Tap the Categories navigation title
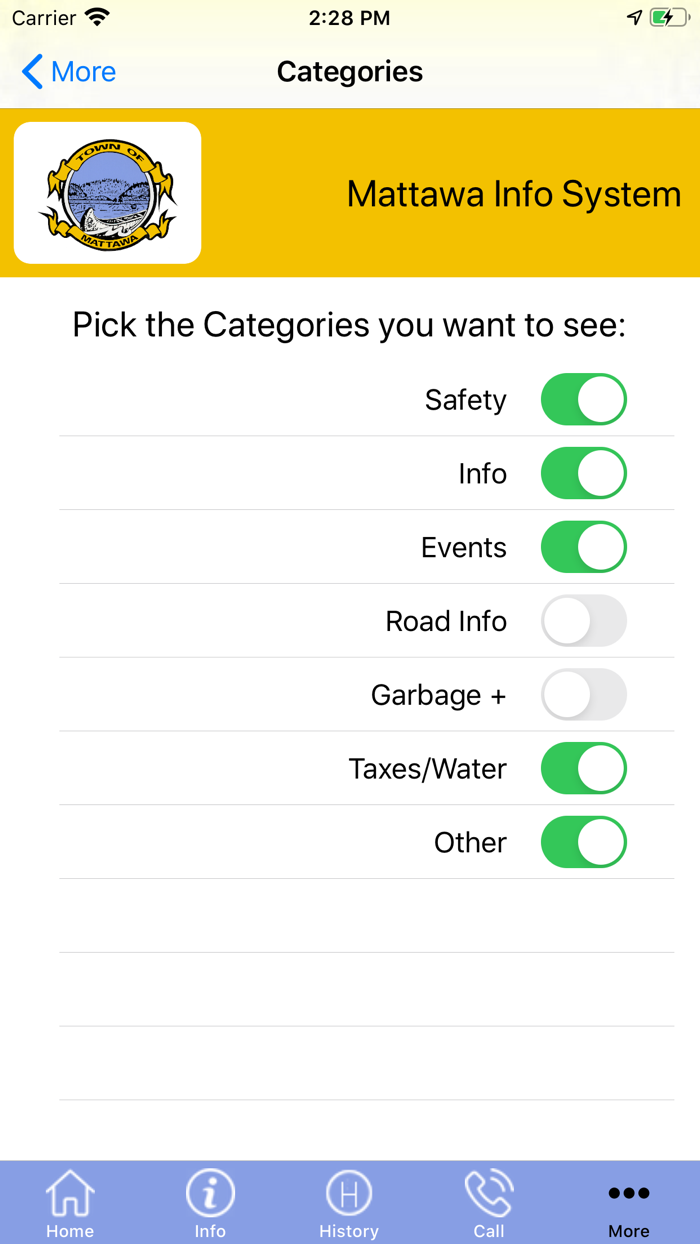This screenshot has height=1244, width=700. point(350,72)
